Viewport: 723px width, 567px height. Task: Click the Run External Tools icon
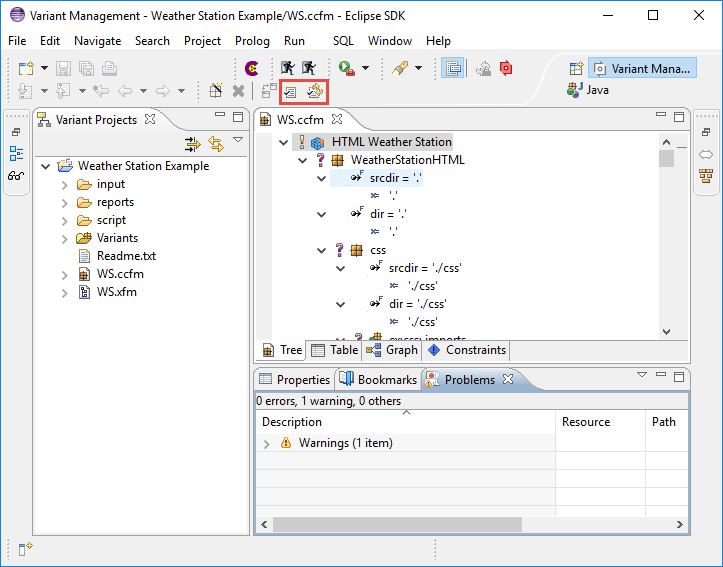[346, 68]
